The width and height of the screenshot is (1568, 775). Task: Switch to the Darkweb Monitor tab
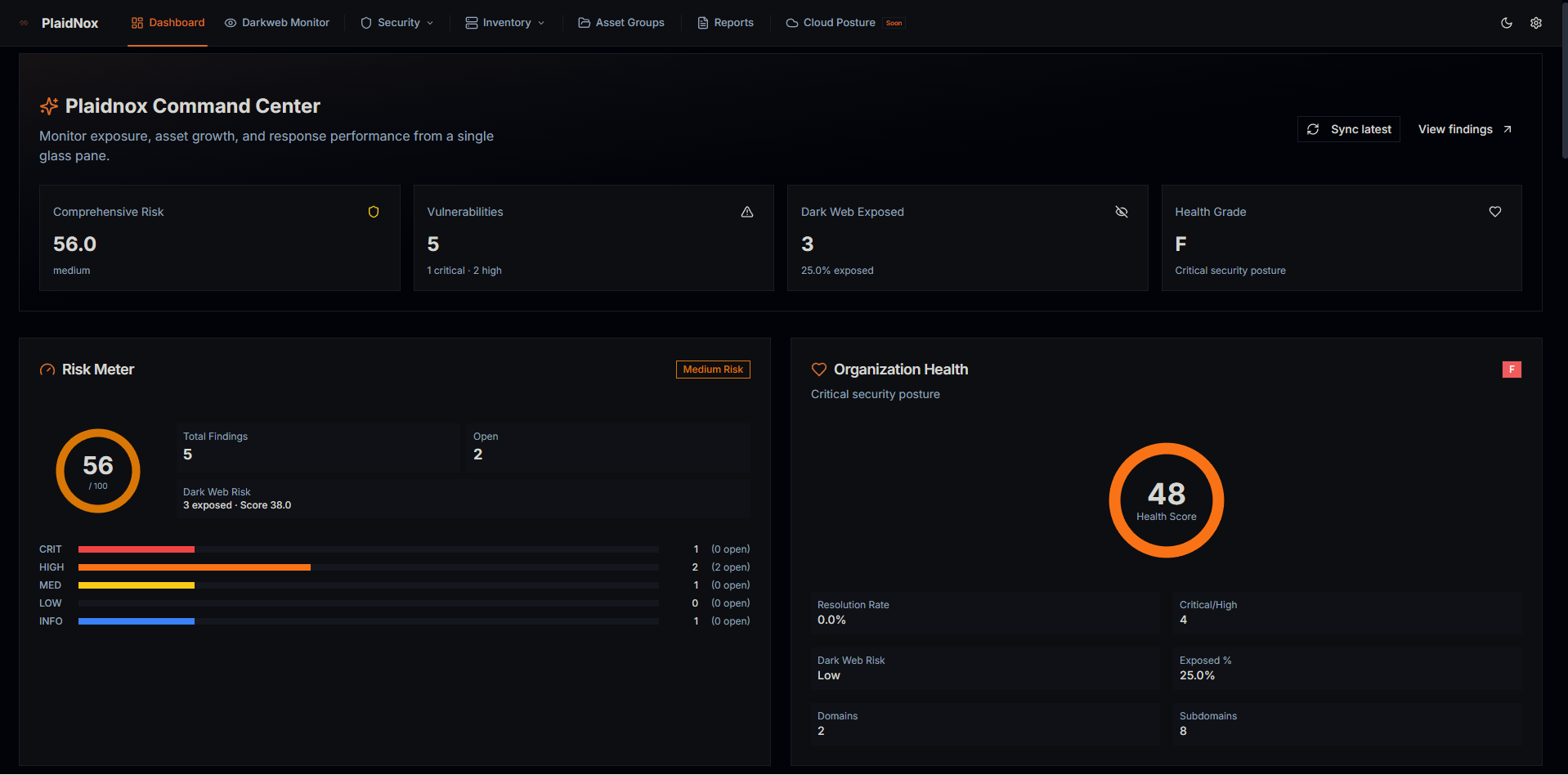tap(276, 23)
